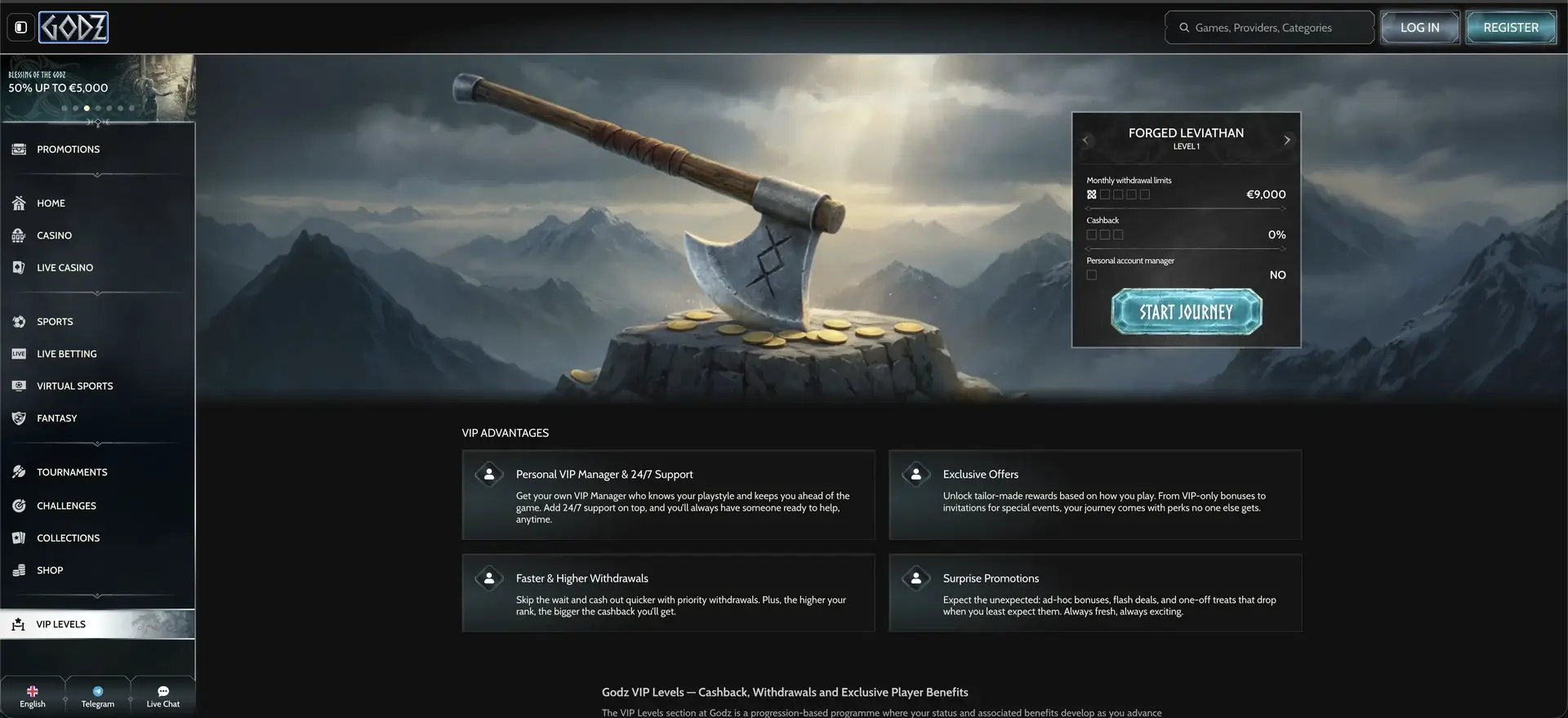Open Personal VIP Manager & 24/7 Support card
Screen dimensions: 1568x718
click(668, 495)
